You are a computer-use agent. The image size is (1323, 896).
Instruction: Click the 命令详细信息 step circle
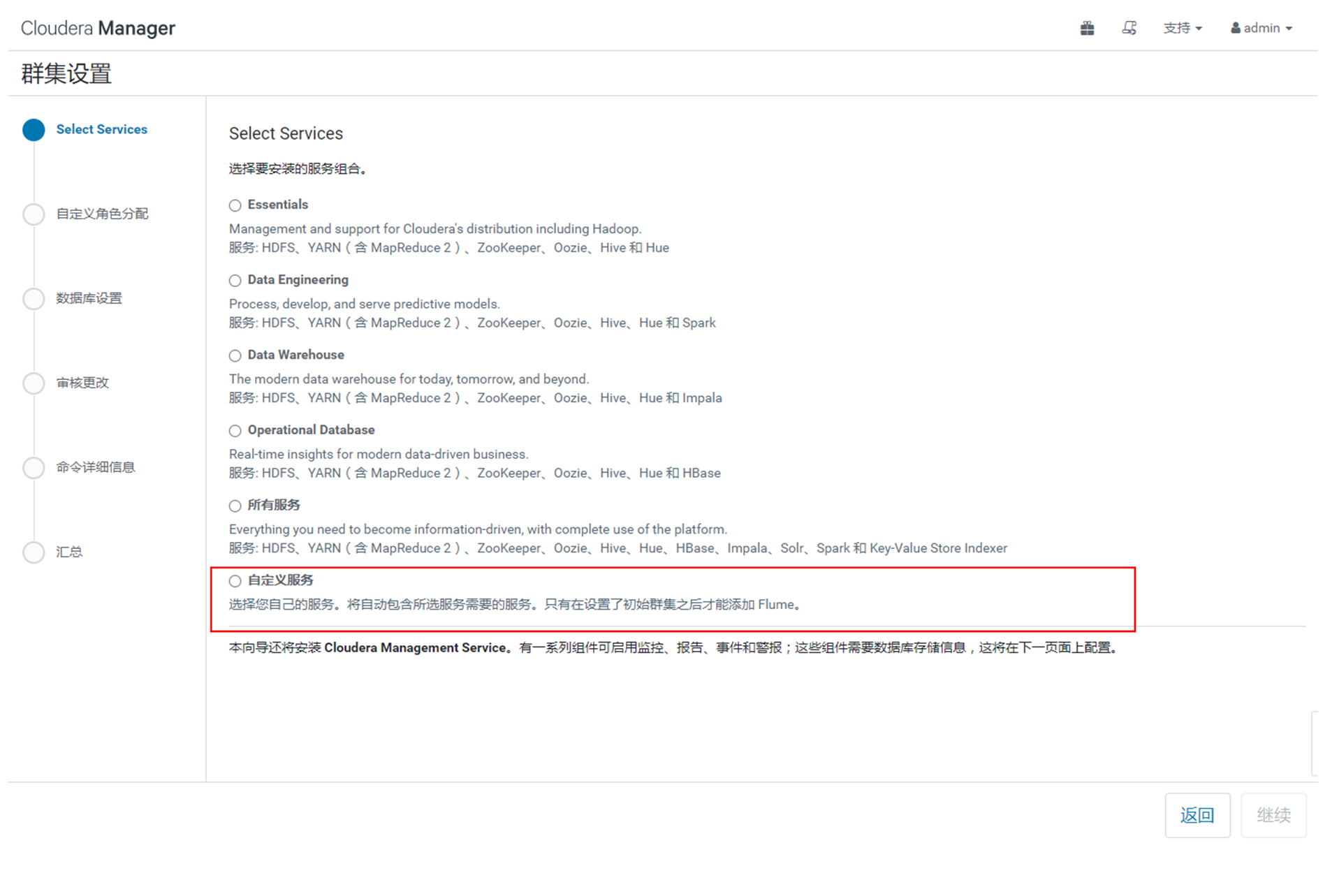pyautogui.click(x=34, y=468)
